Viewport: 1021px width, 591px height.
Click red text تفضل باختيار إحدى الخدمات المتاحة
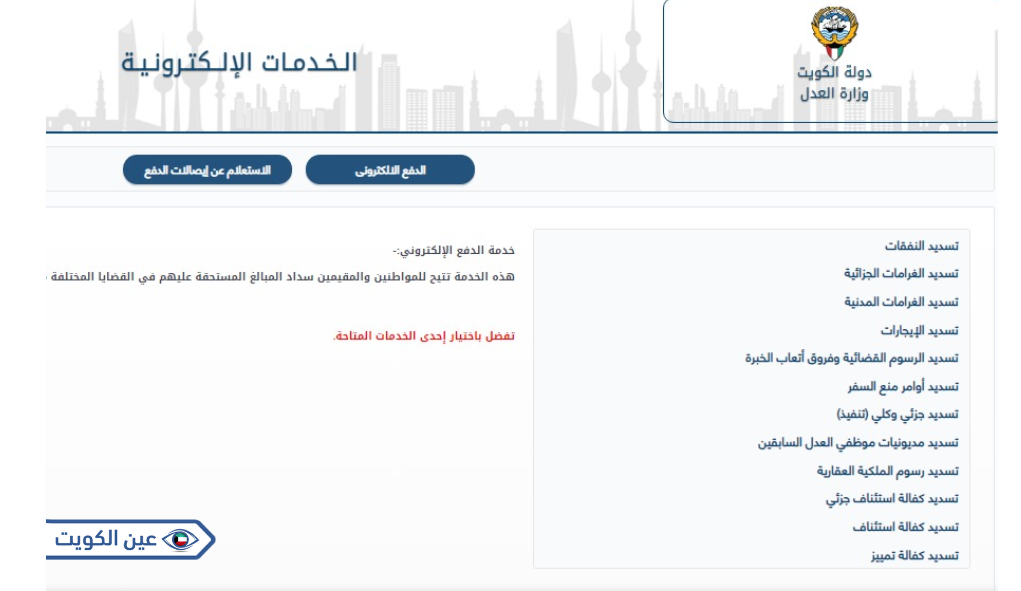pos(424,337)
